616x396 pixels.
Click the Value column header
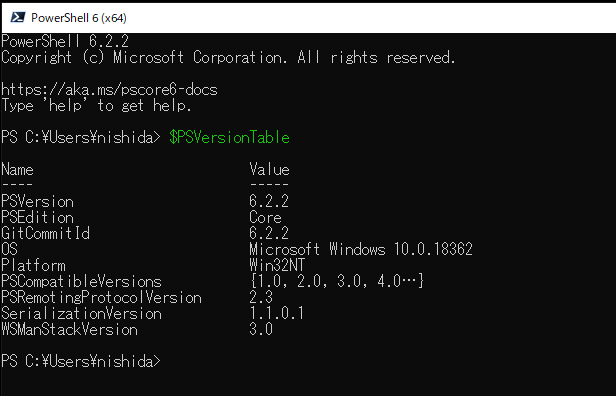pyautogui.click(x=270, y=170)
